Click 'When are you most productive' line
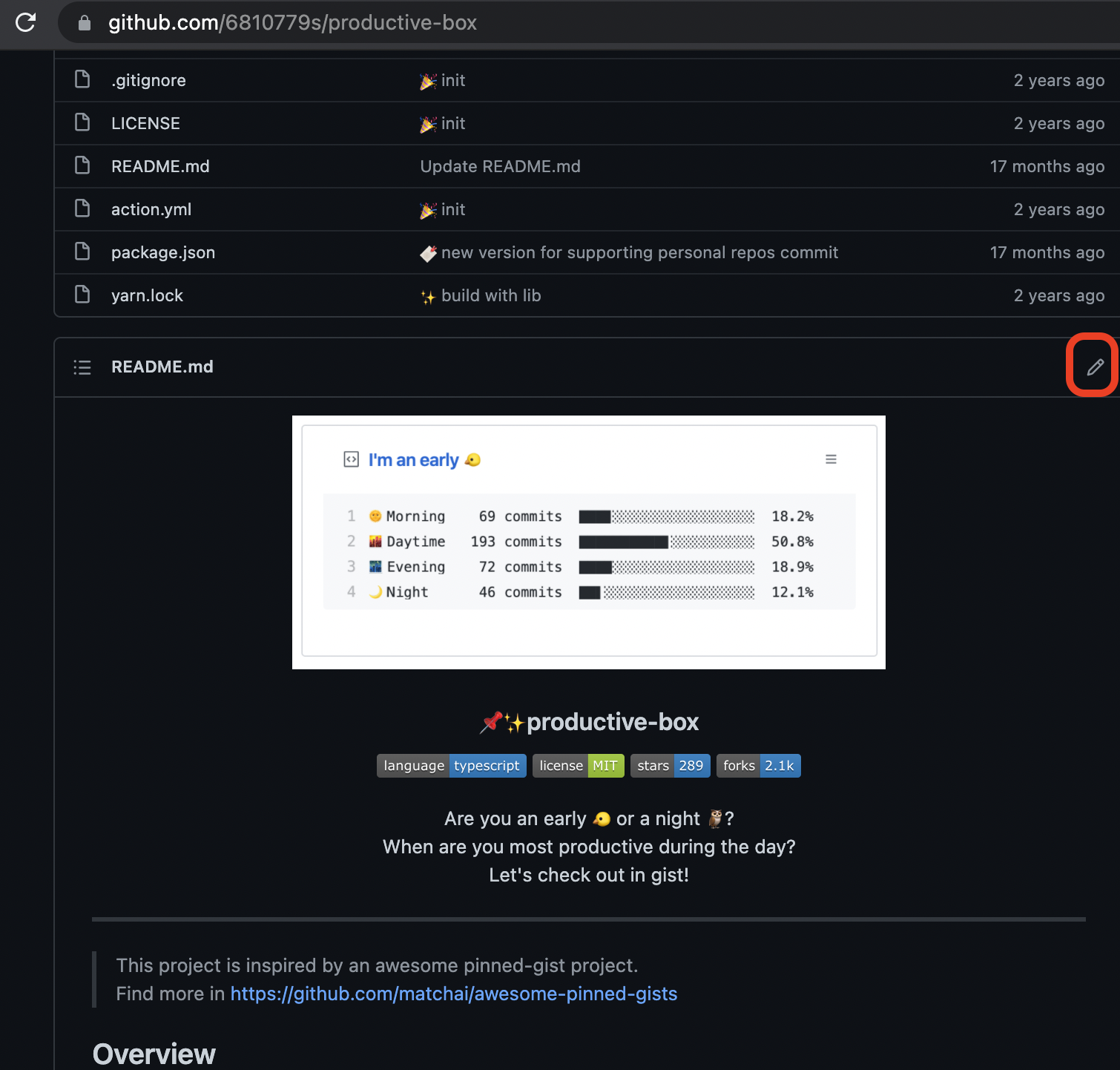 [x=589, y=847]
